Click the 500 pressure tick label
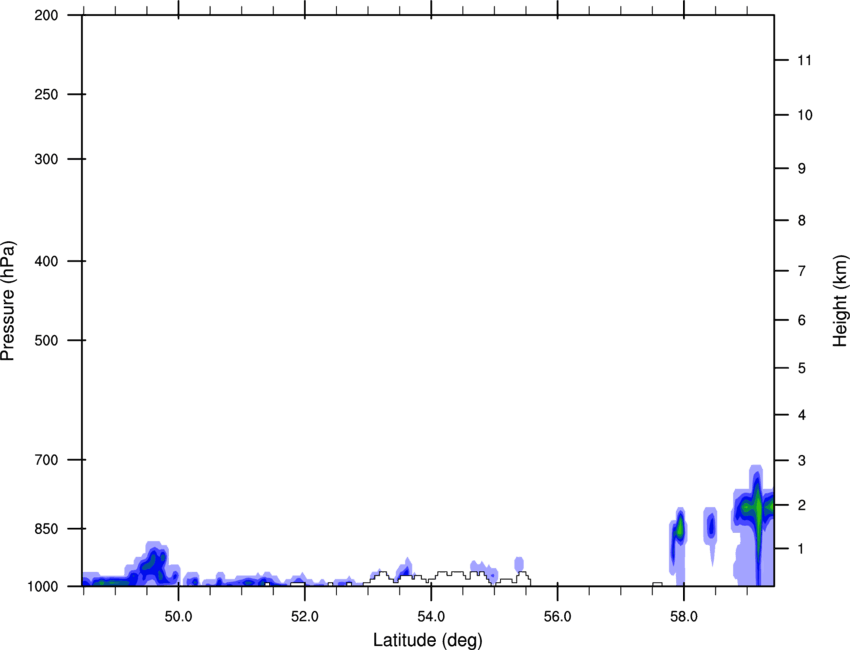 coord(46,340)
